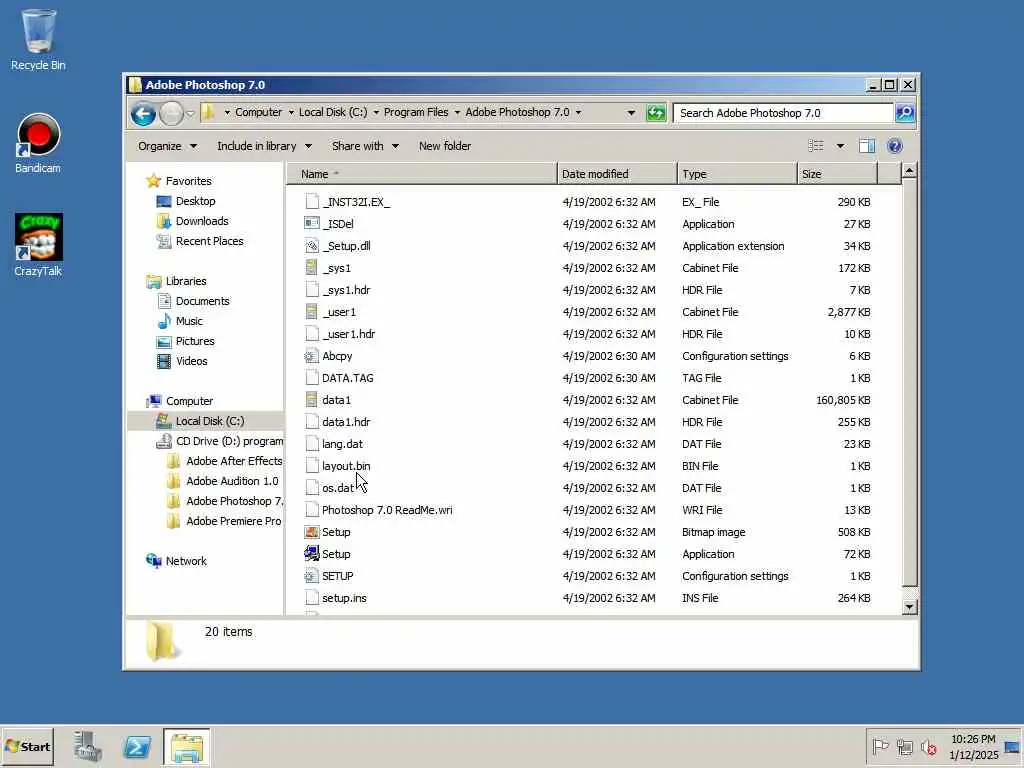Click the New folder button
The width and height of the screenshot is (1024, 768).
445,146
